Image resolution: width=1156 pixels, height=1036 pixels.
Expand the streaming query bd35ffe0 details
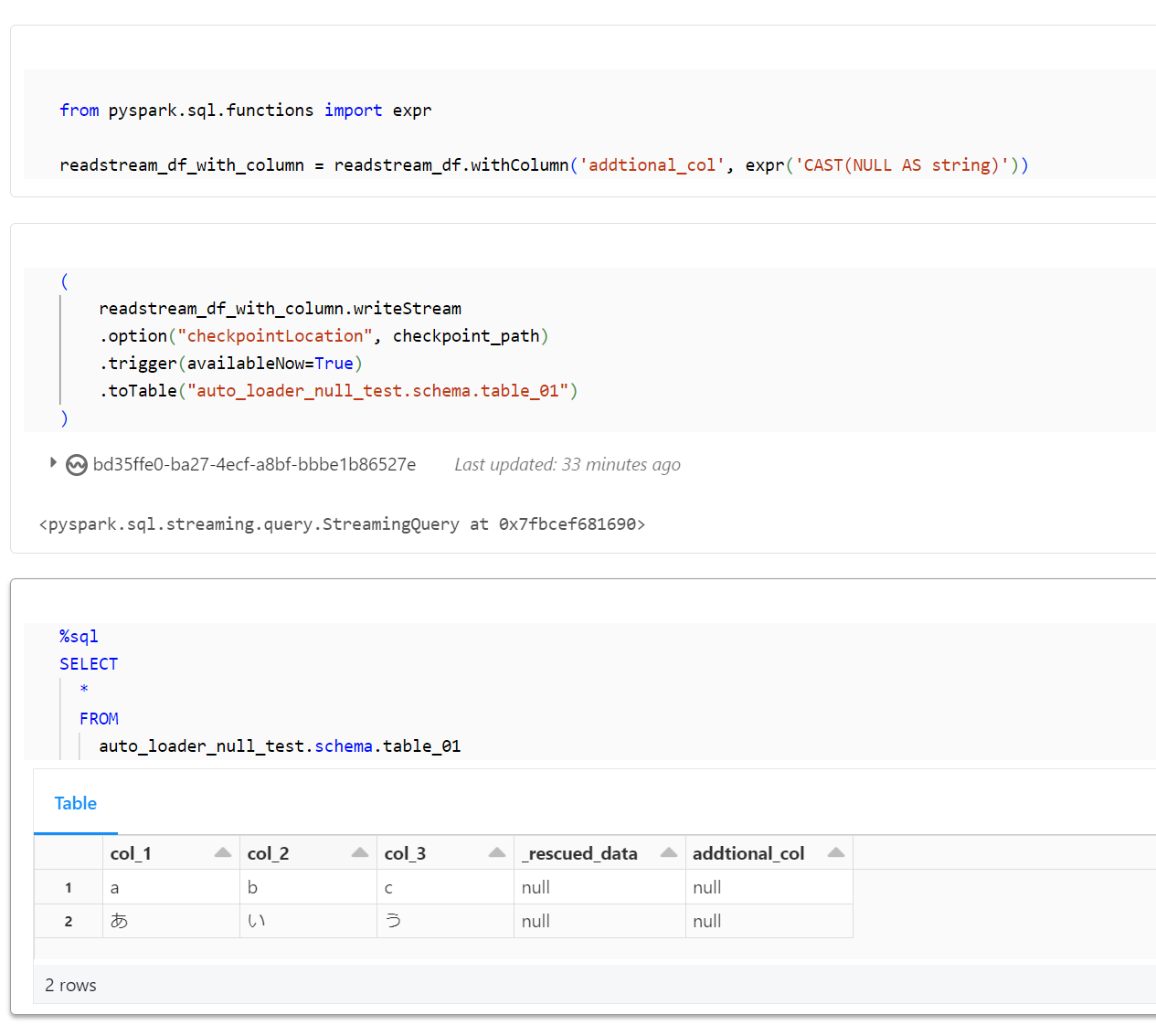[x=53, y=463]
